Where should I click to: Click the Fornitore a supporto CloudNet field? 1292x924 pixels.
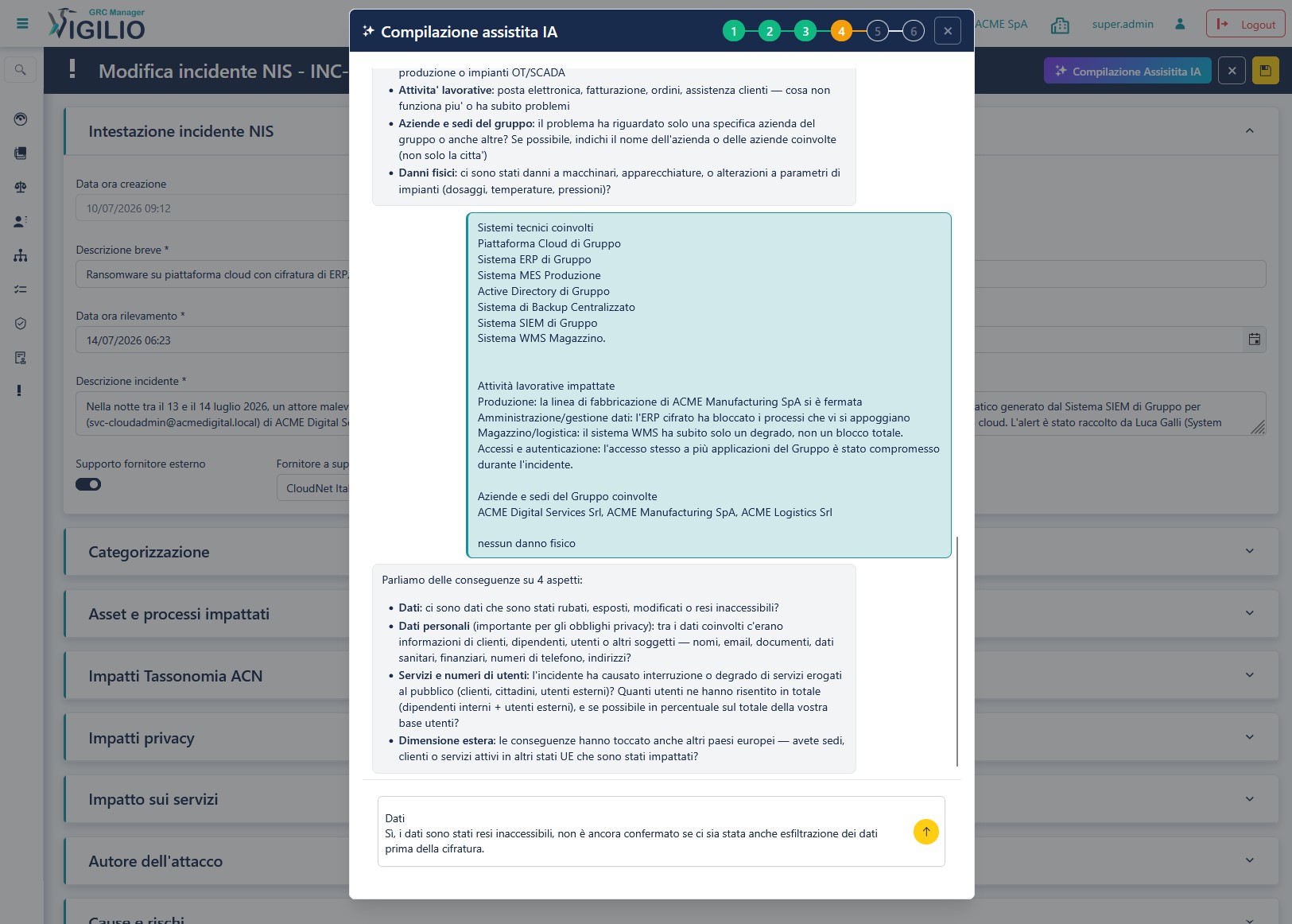tap(312, 488)
